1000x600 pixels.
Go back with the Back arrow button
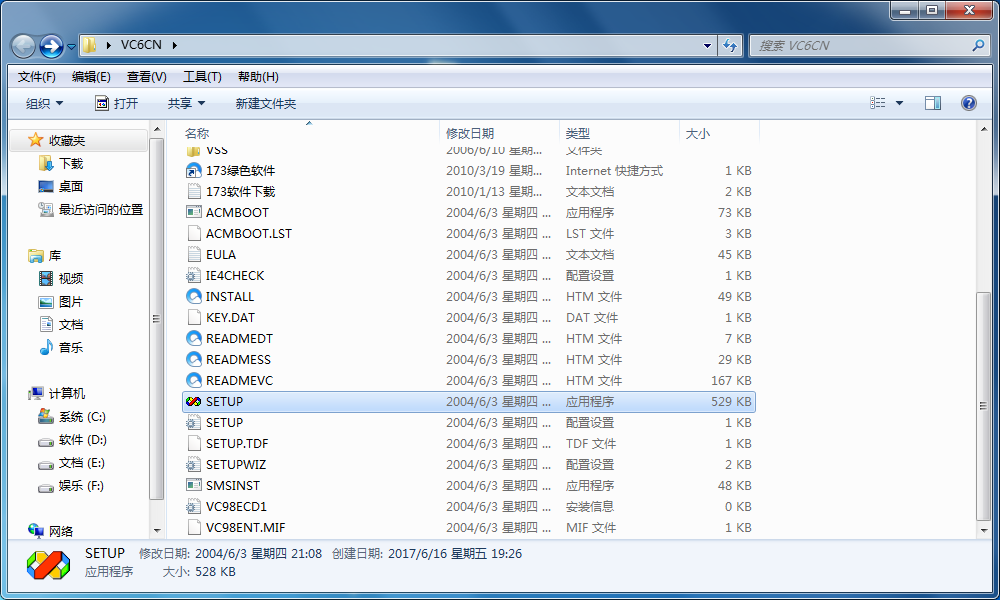coord(24,46)
